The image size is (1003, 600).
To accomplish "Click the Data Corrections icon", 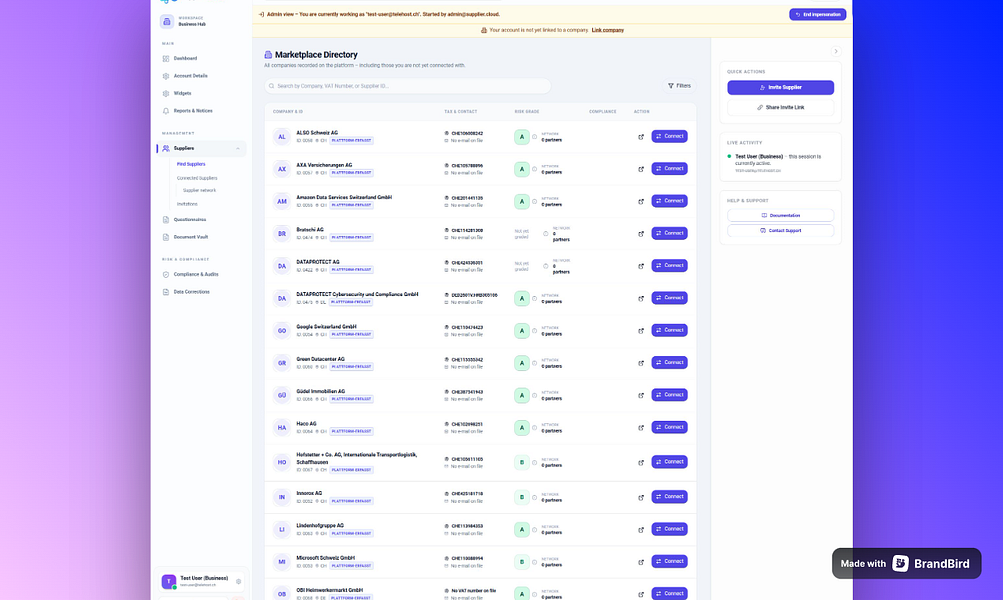I will click(166, 292).
